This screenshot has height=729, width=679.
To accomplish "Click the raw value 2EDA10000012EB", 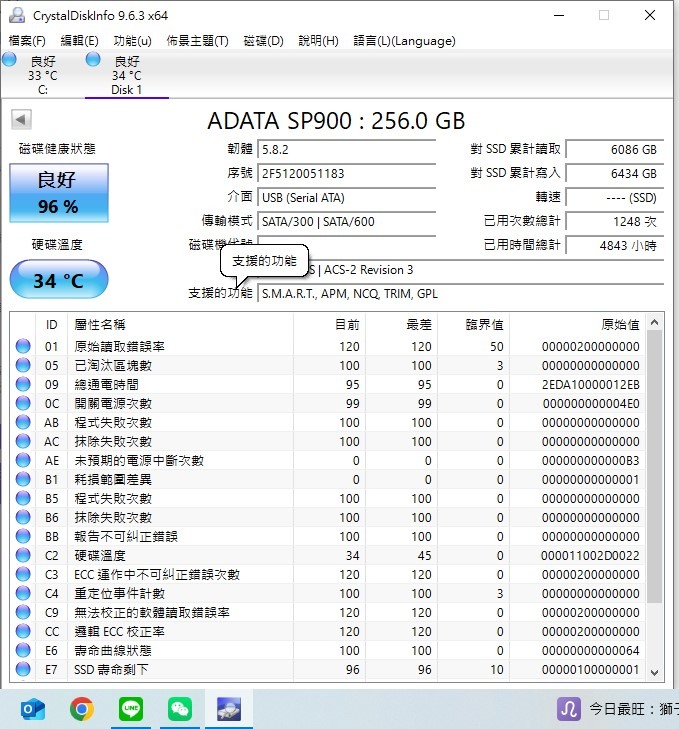I will 591,384.
